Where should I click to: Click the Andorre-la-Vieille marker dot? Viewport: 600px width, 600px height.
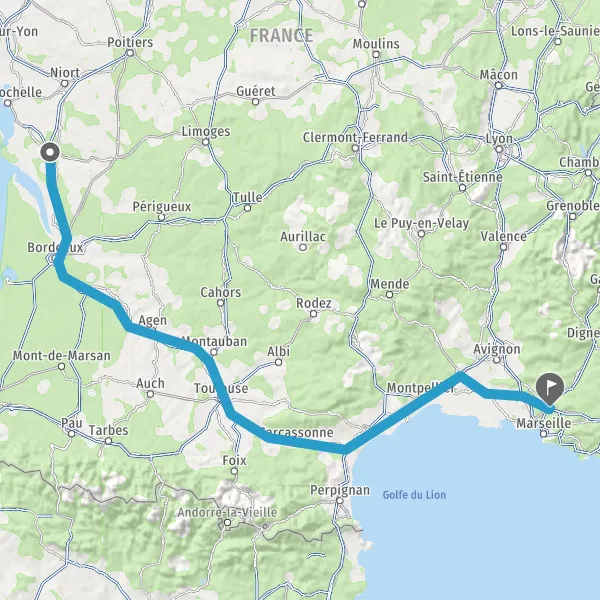coord(228,522)
